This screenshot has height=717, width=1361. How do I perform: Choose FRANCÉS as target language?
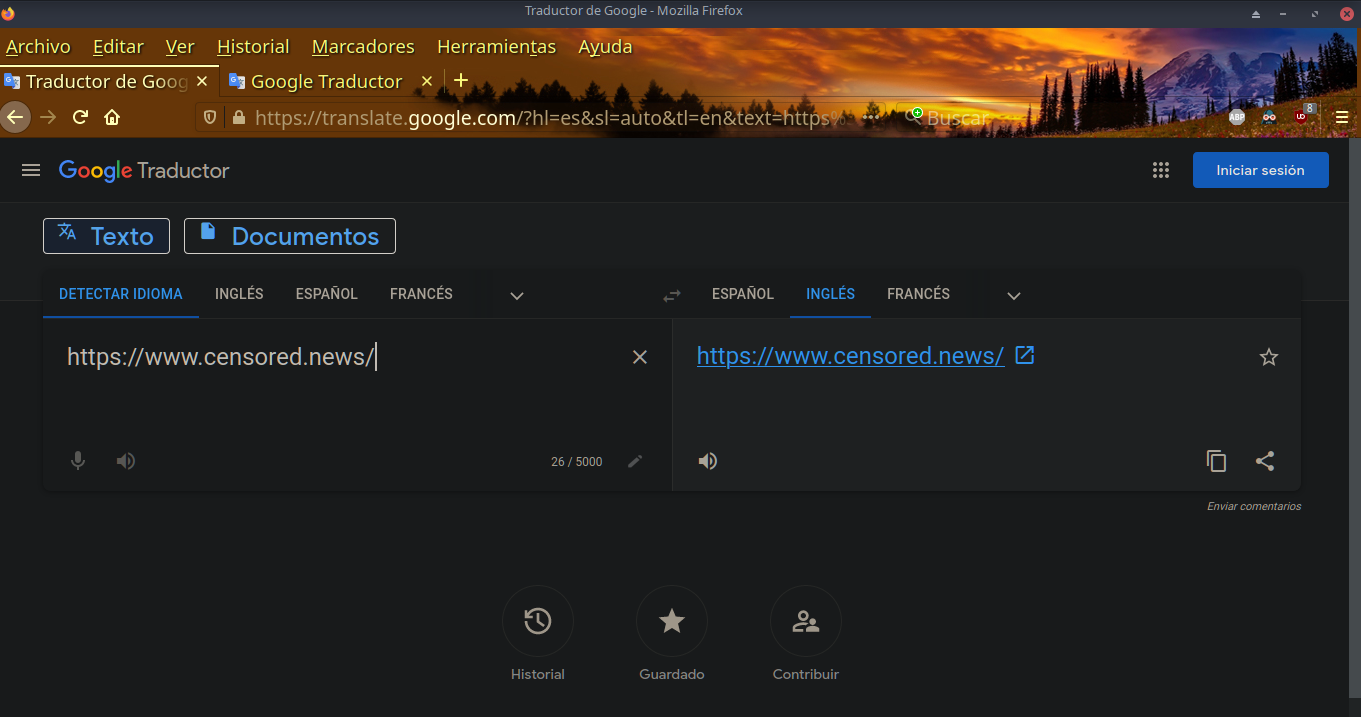(x=918, y=294)
